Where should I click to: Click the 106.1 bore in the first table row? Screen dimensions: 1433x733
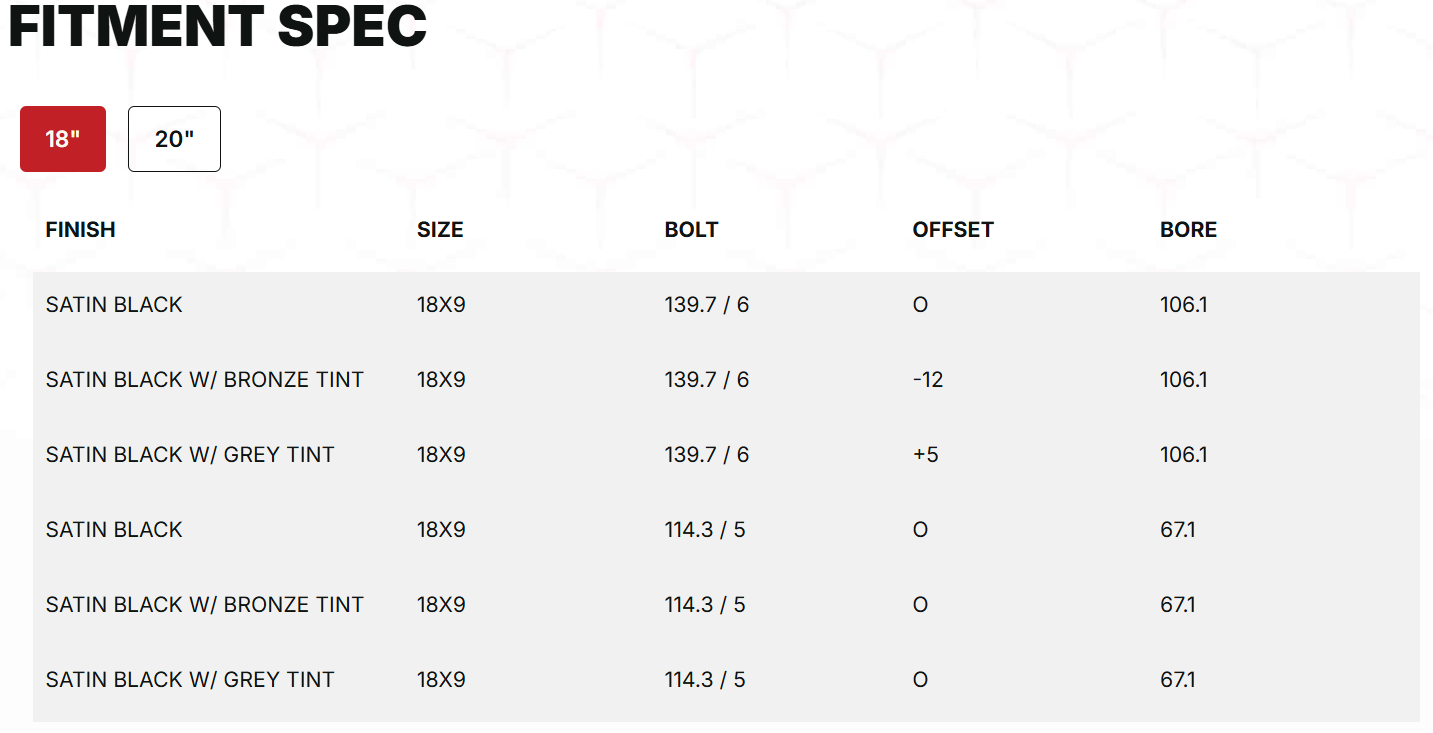click(1184, 305)
